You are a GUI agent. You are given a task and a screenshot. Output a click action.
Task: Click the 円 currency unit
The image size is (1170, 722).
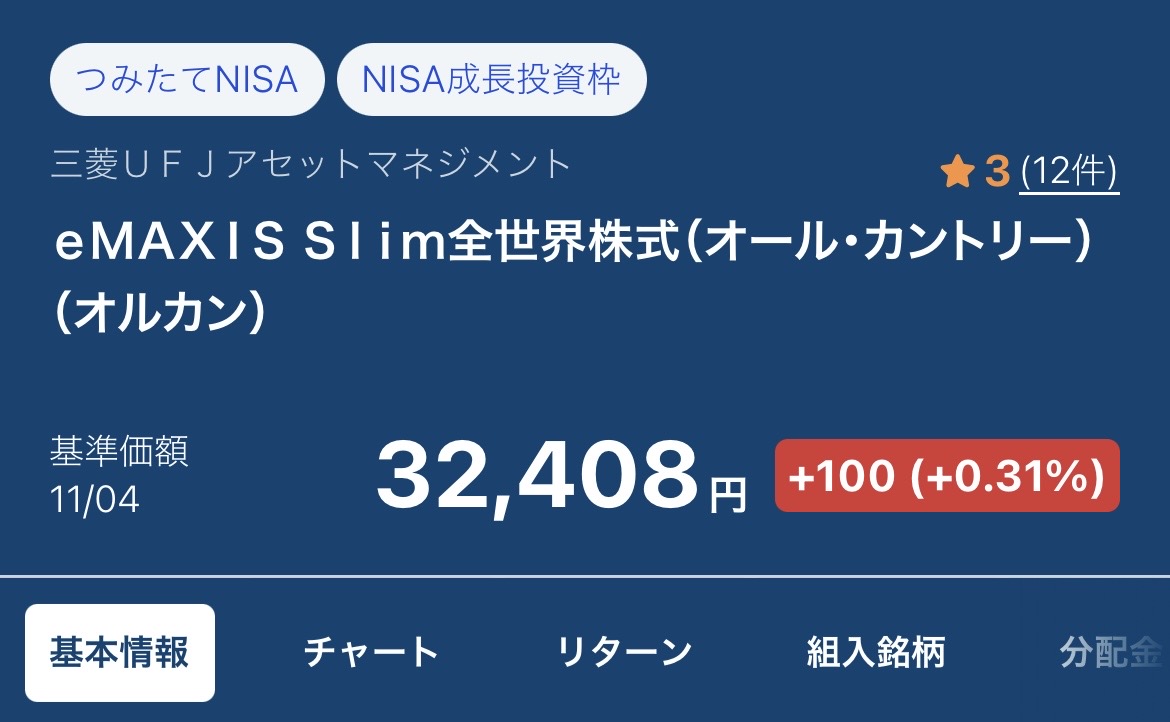coord(728,495)
